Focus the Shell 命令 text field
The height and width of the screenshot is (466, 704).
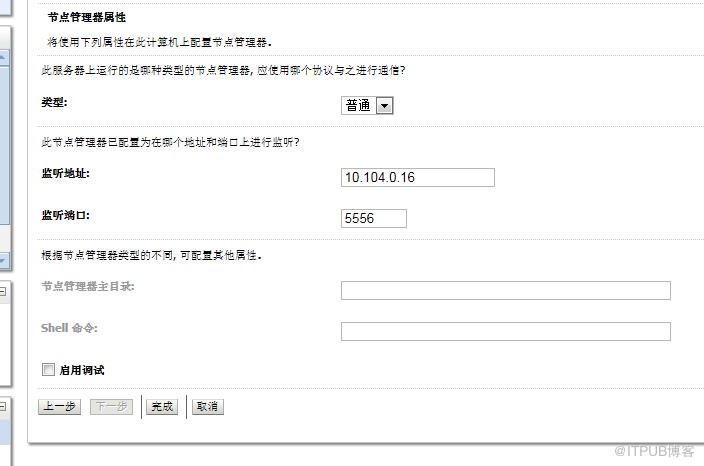coord(505,331)
